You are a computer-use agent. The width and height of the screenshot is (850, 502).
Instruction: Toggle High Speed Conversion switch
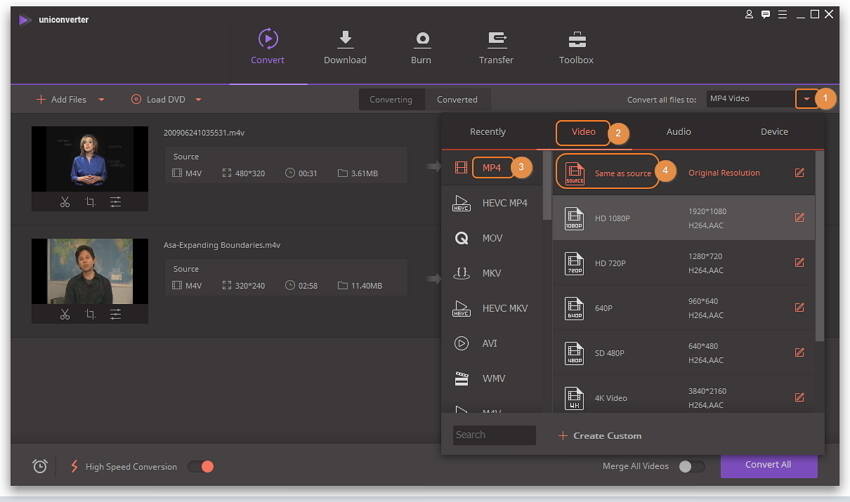point(201,467)
